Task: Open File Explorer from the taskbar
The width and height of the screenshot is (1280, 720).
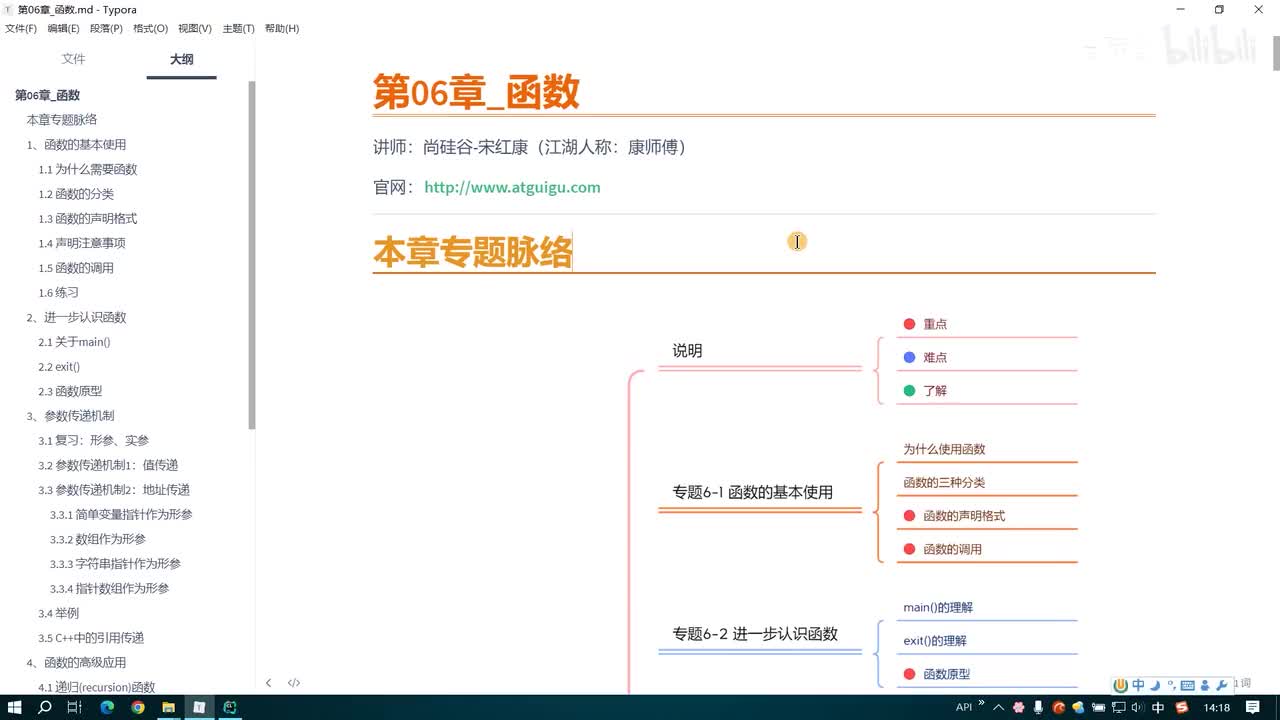Action: pos(169,707)
